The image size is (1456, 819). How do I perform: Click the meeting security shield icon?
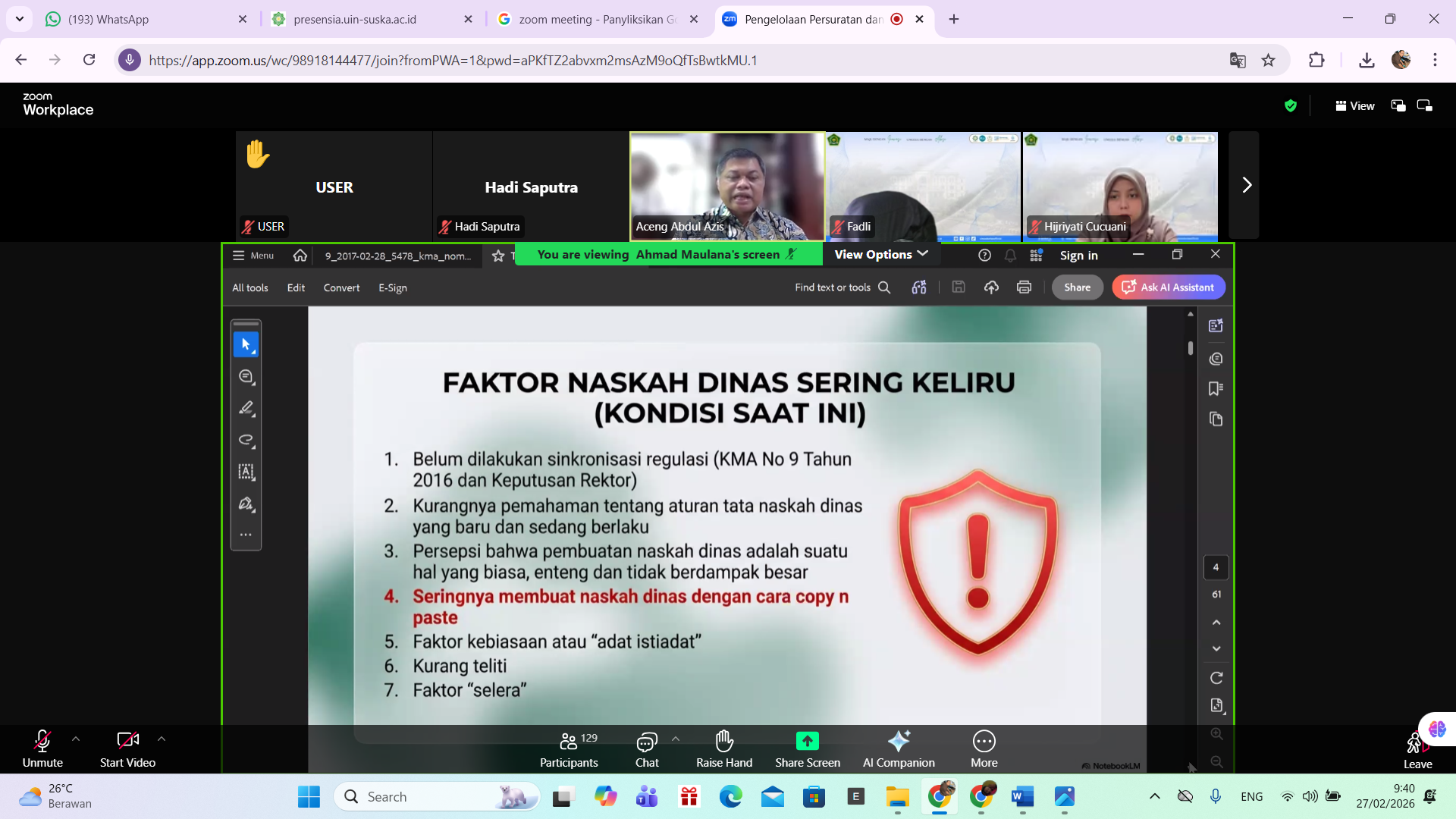coord(1291,106)
